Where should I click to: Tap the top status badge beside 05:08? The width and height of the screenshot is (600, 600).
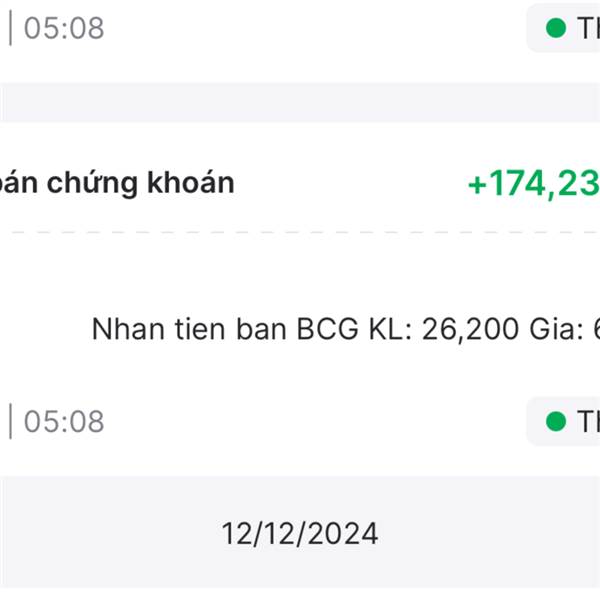point(565,28)
